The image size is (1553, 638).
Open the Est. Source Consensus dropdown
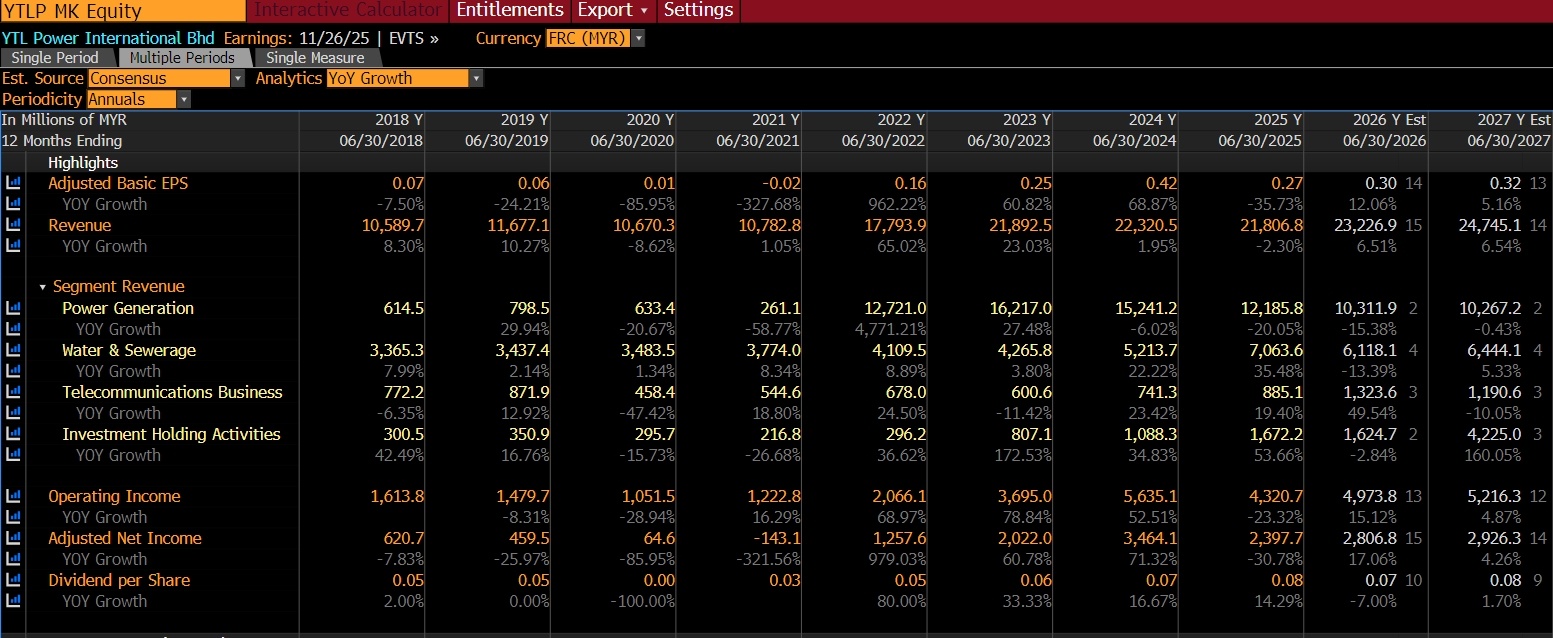(x=166, y=78)
